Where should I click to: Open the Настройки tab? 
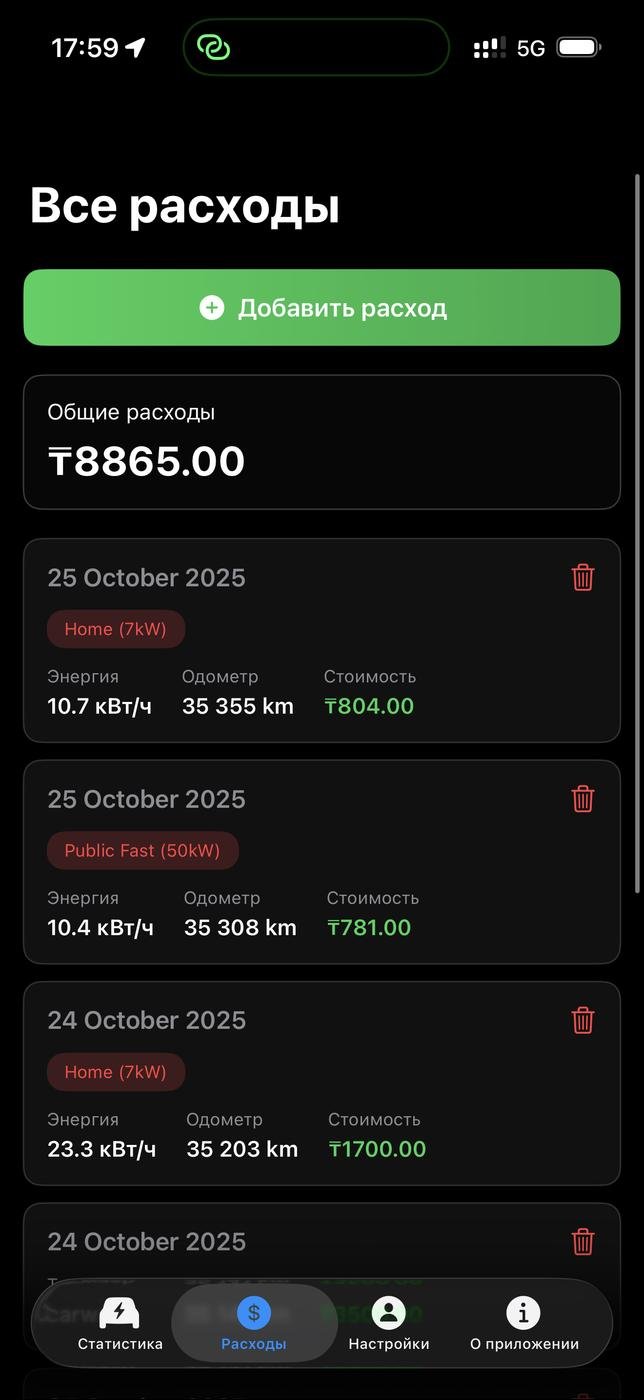(388, 1323)
